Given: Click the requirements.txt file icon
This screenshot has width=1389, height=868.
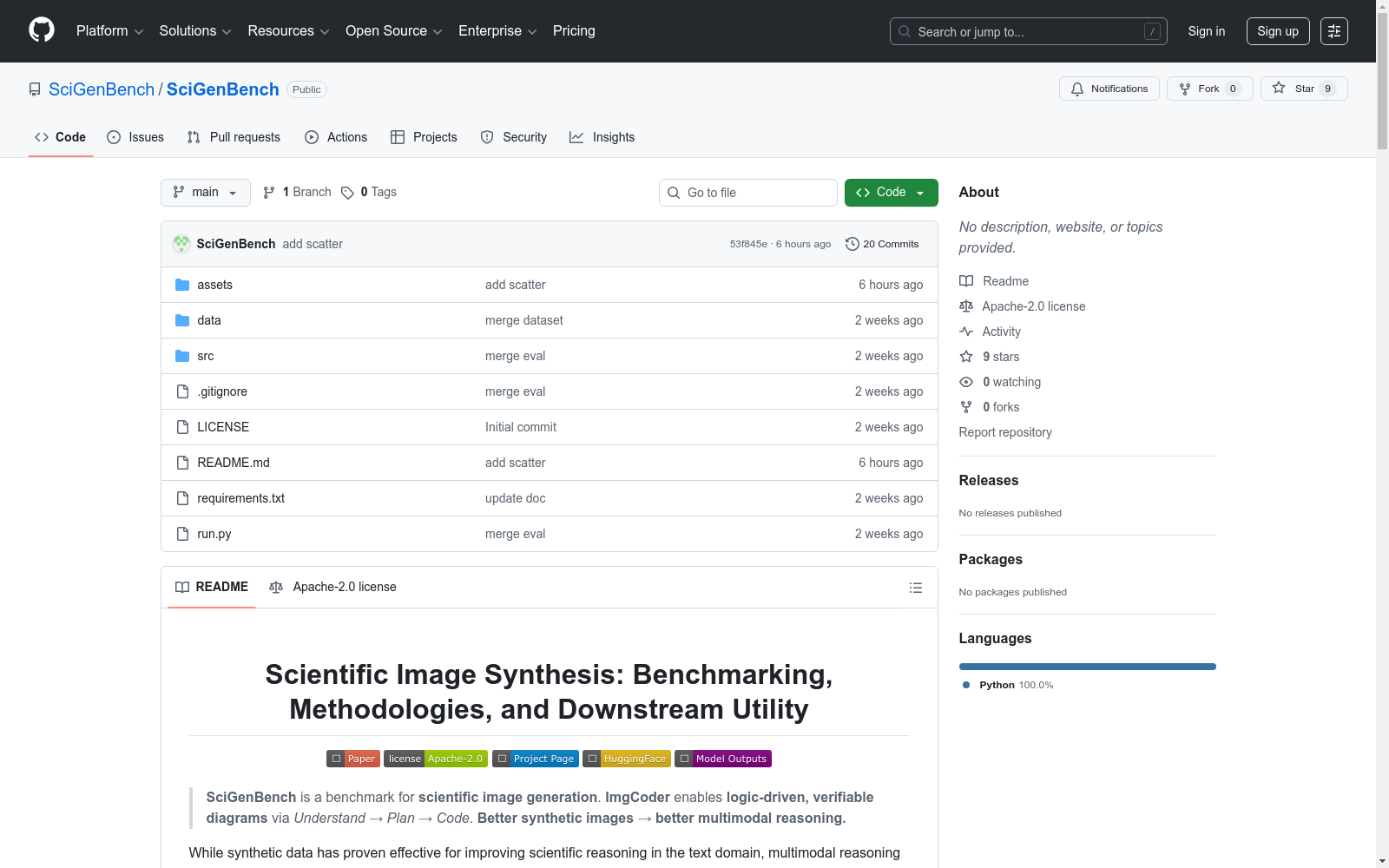Looking at the screenshot, I should [182, 498].
